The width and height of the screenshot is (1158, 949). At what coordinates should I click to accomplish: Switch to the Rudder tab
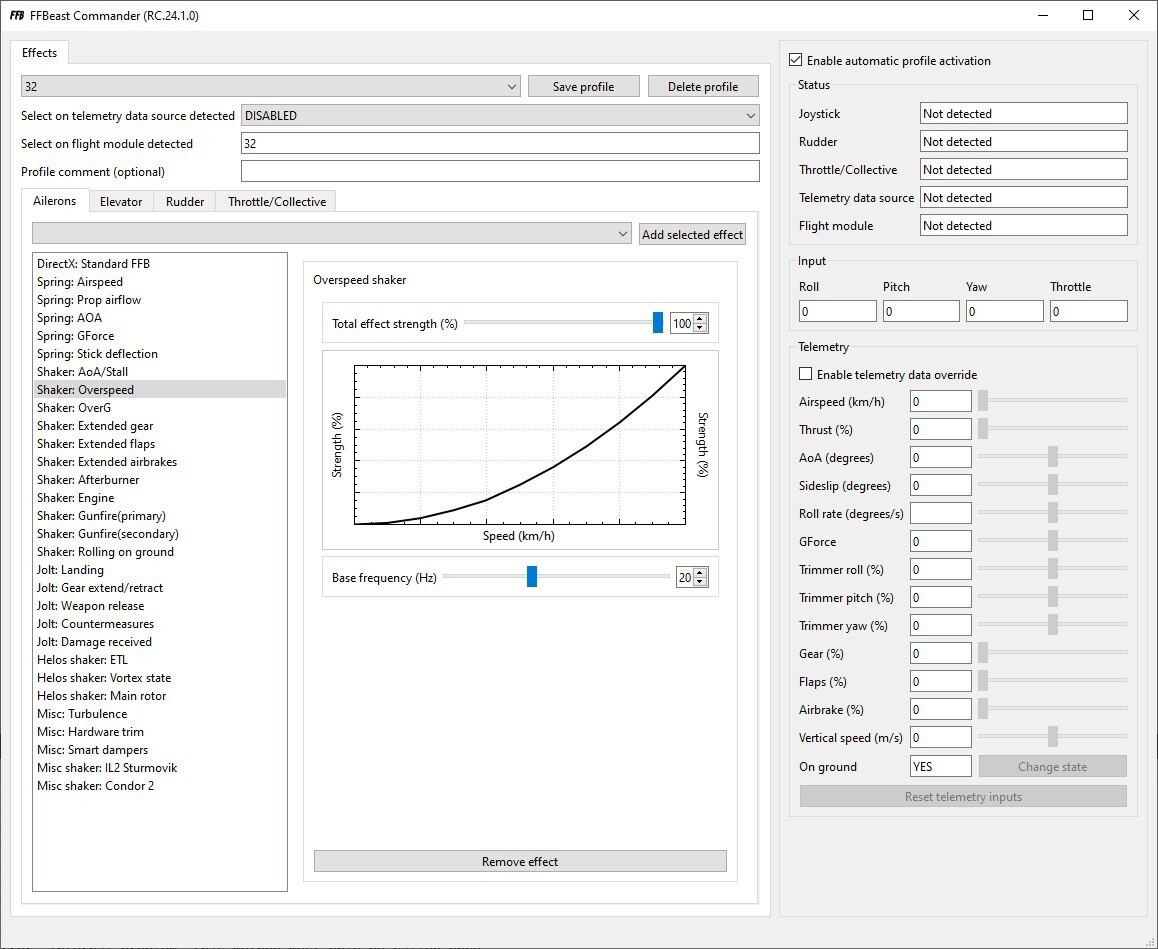[x=185, y=202]
